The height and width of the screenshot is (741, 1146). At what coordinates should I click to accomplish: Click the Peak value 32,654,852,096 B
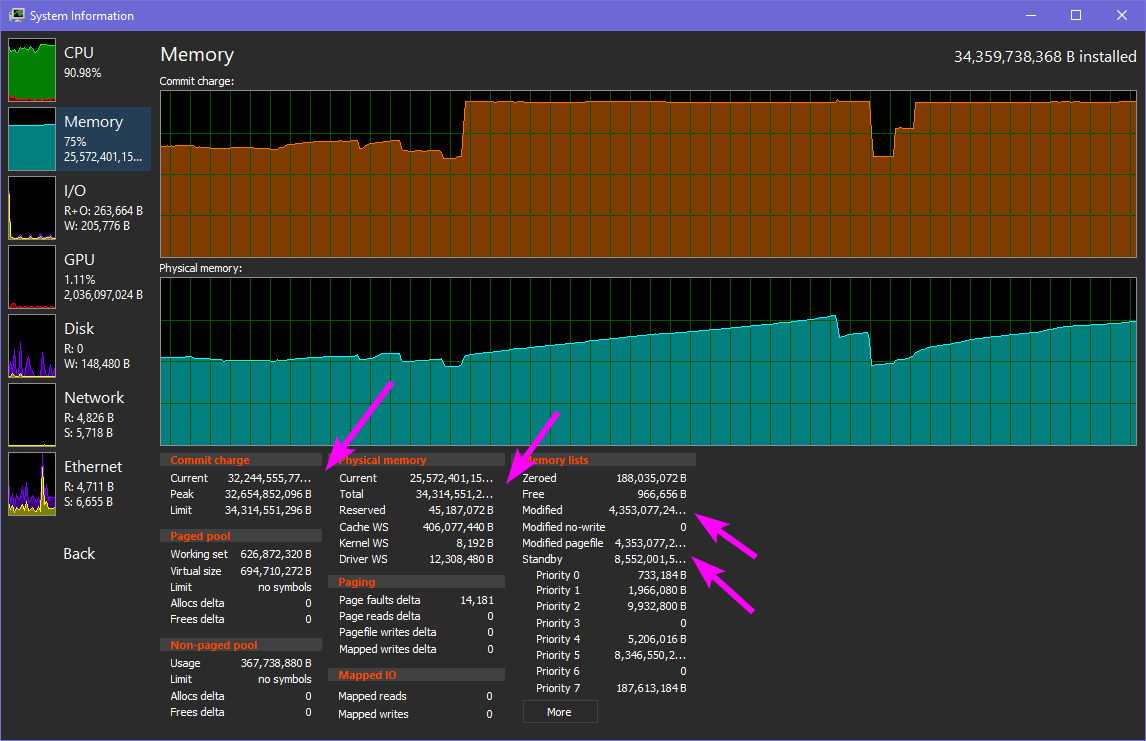[x=268, y=494]
